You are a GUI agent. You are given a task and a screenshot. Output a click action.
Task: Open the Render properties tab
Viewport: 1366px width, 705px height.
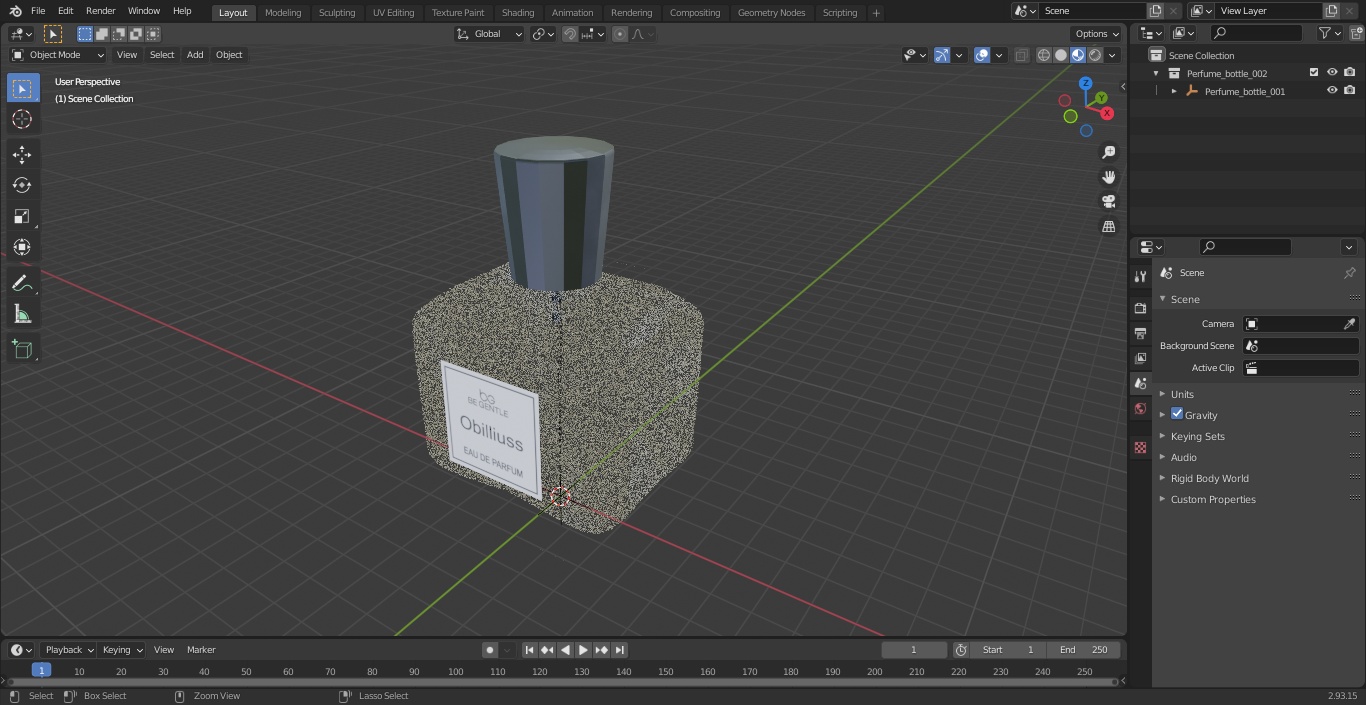pyautogui.click(x=1140, y=308)
